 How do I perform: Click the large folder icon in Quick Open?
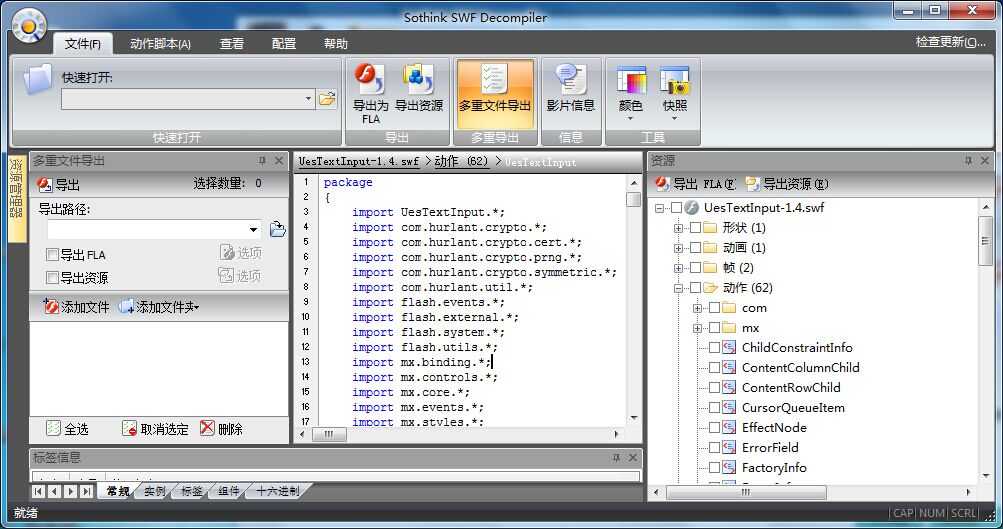[38, 79]
